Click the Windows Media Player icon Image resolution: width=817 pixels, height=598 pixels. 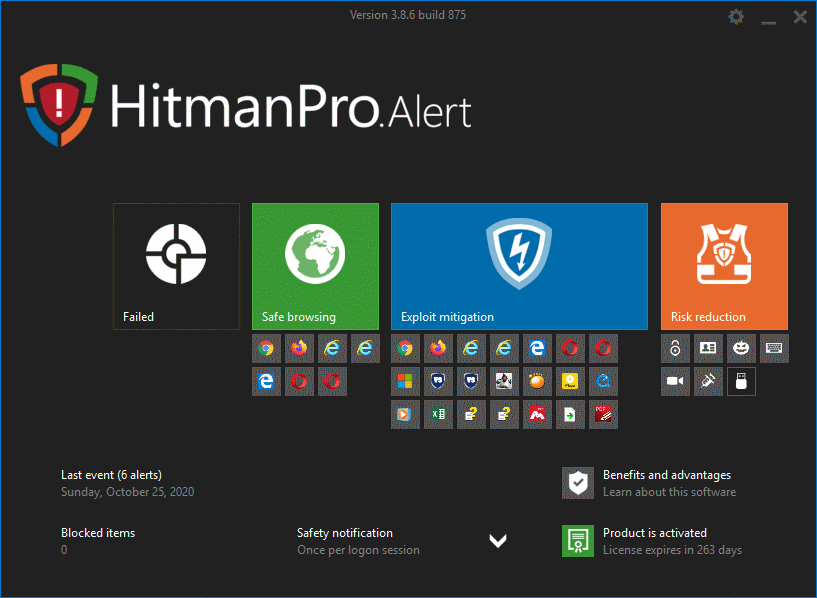[405, 415]
